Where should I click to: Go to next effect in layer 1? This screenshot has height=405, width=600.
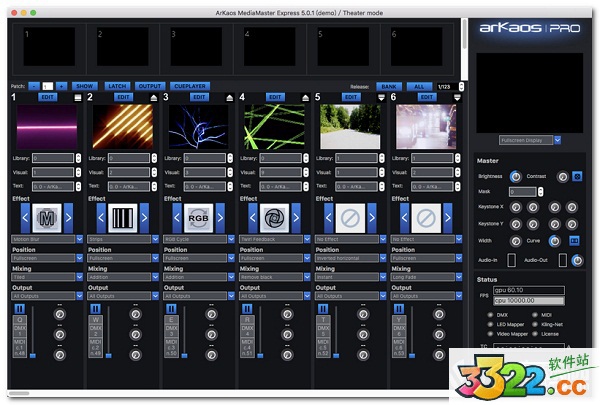pos(68,218)
